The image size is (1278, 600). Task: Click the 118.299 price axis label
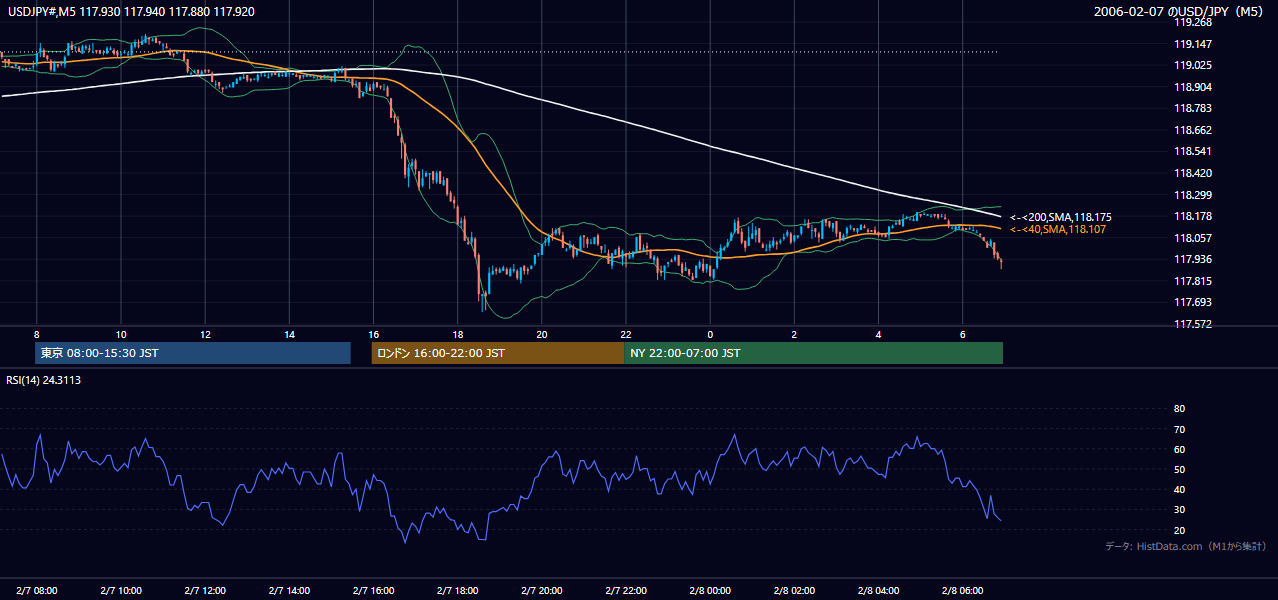coord(1193,195)
